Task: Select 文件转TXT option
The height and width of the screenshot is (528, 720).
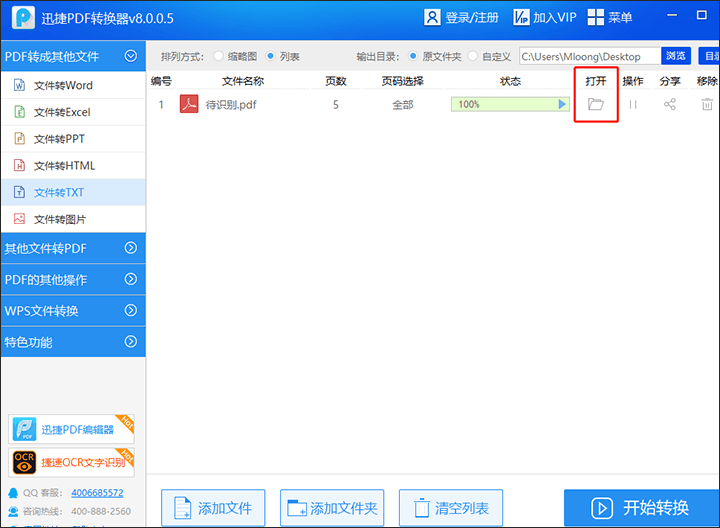Action: pos(73,192)
